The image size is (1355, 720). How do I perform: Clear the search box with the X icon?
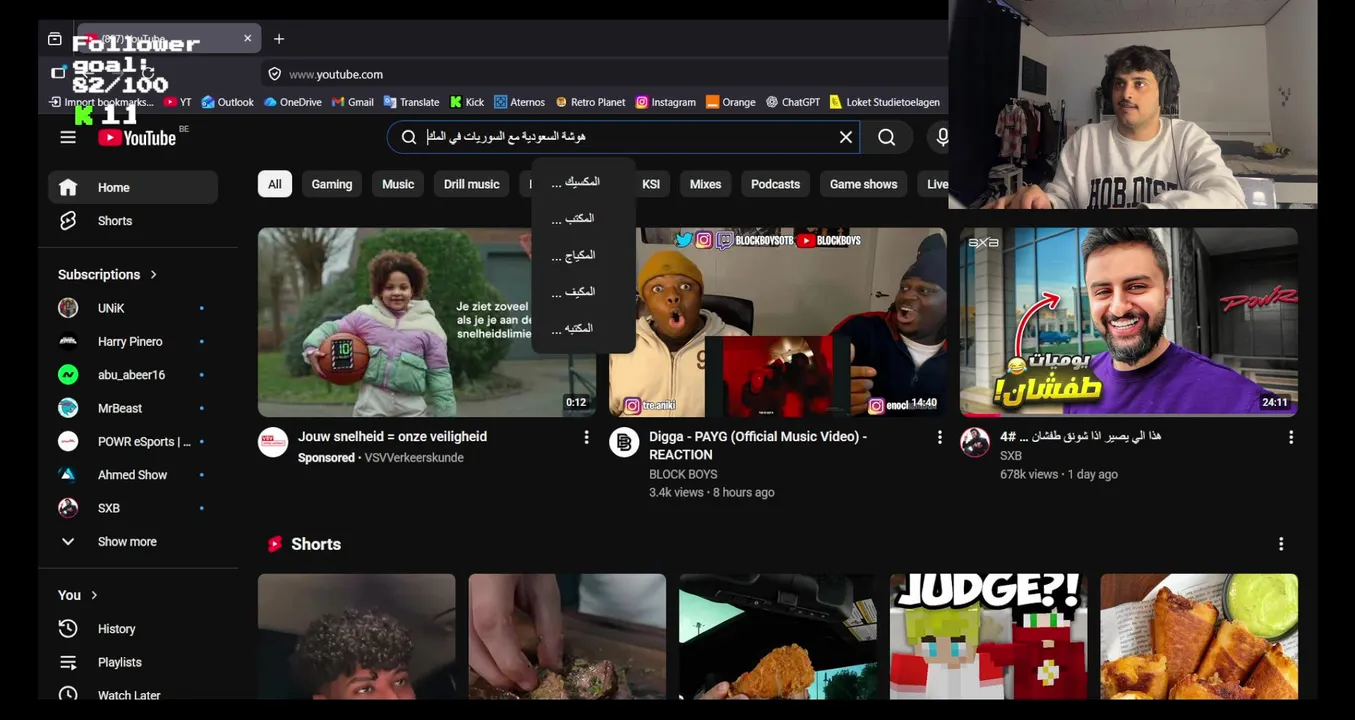pos(846,137)
